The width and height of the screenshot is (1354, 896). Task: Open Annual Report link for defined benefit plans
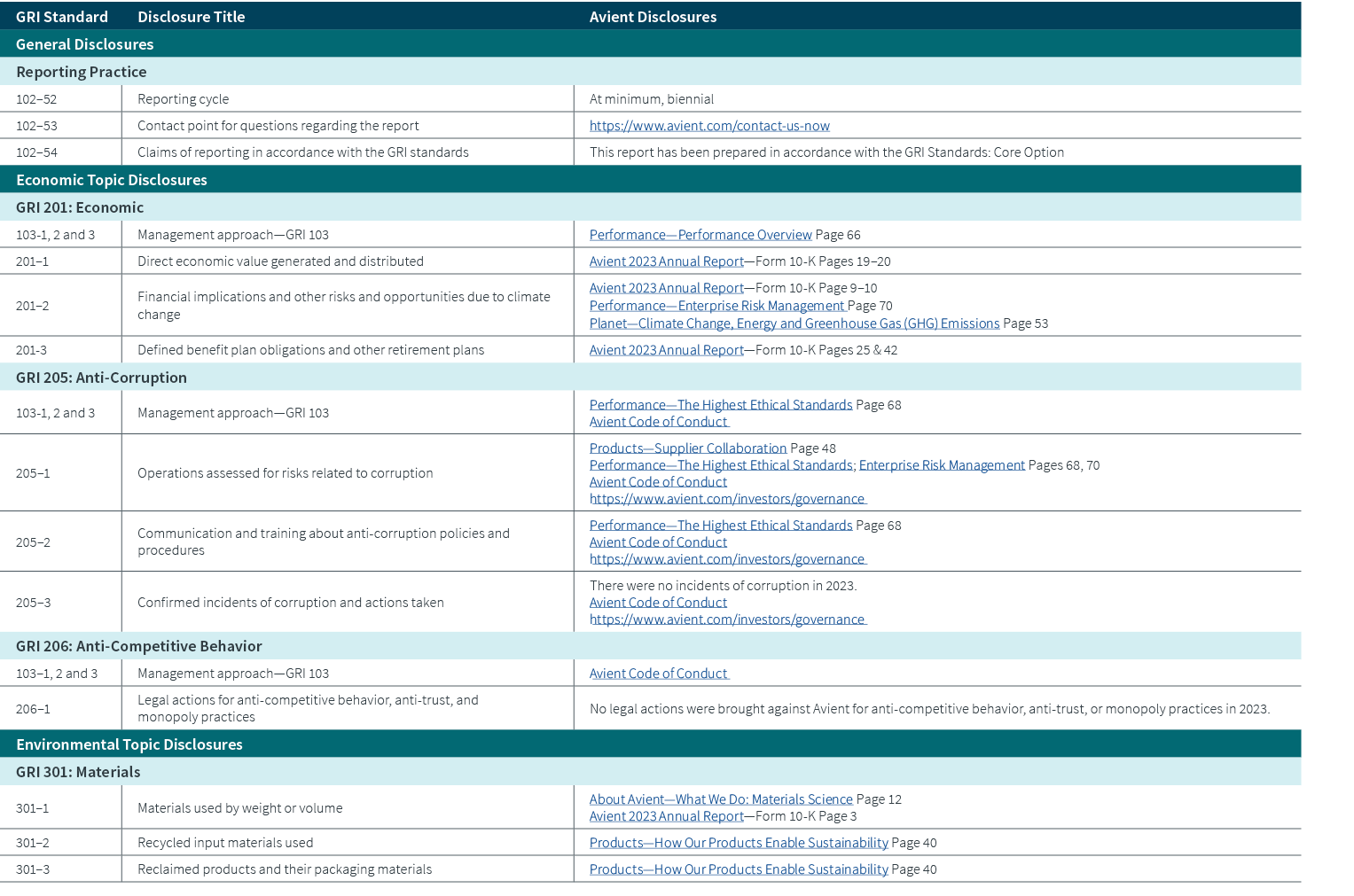tap(666, 349)
